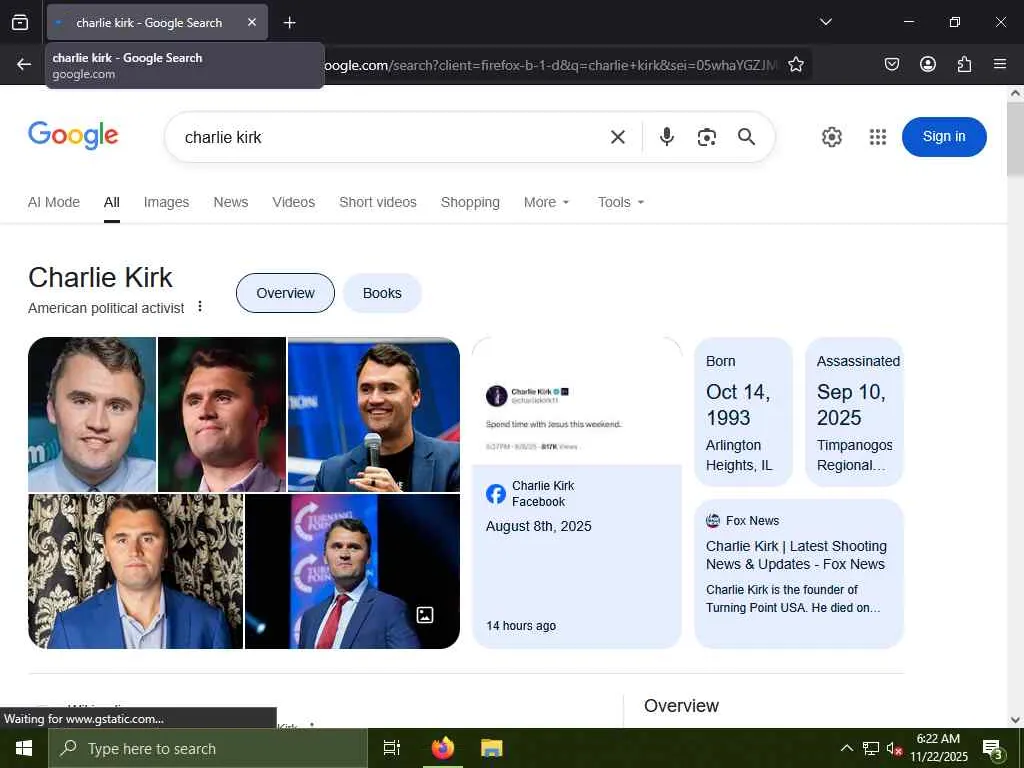Screen dimensions: 1024x768
Task: Open the notification center icon
Action: click(993, 748)
